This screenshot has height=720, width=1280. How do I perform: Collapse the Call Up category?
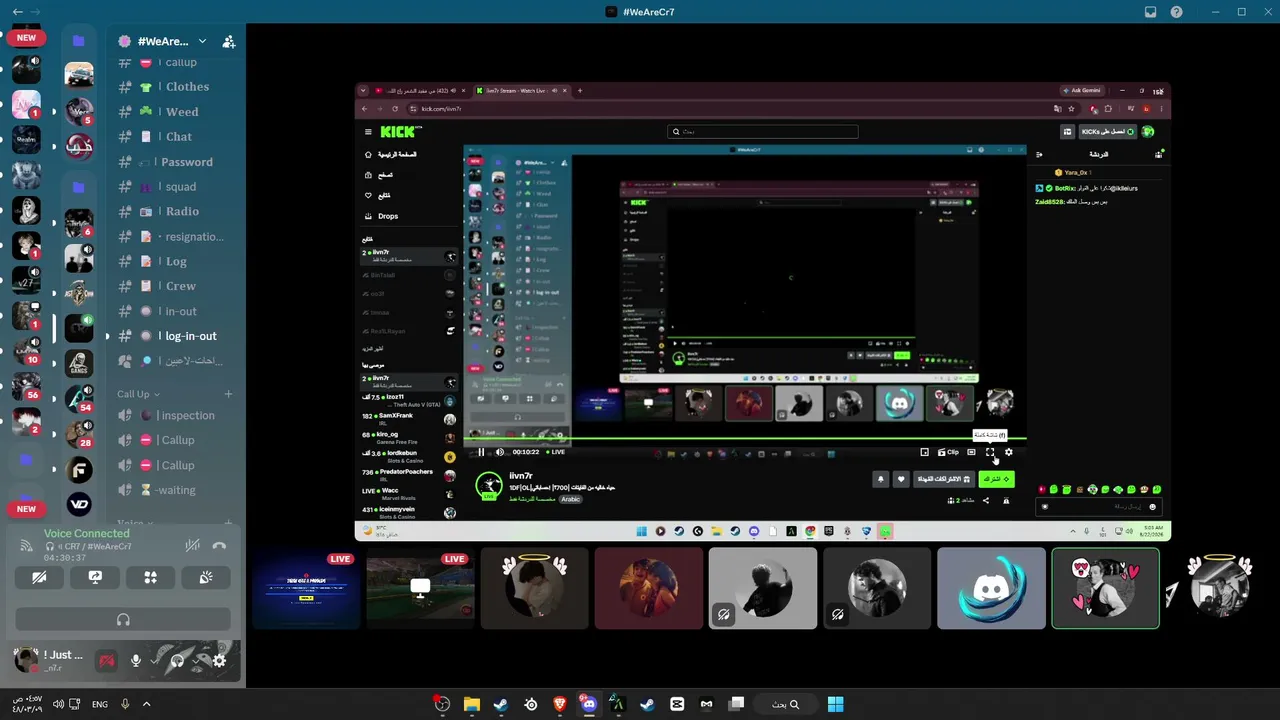tap(139, 394)
